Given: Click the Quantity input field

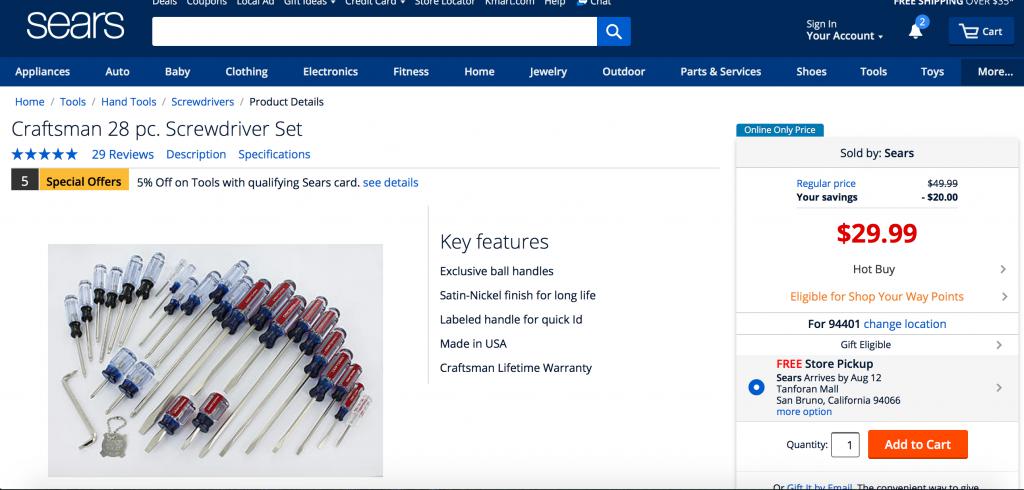Looking at the screenshot, I should click(846, 445).
